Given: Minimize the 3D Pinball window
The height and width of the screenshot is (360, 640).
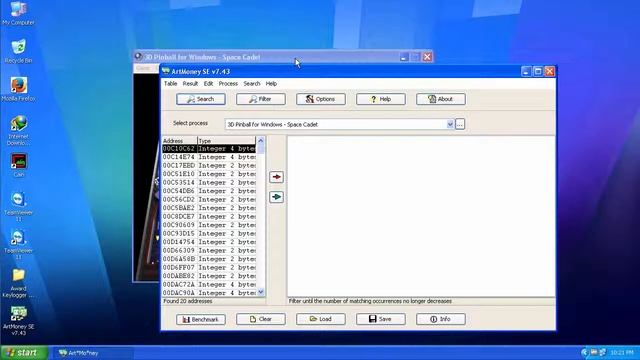Looking at the screenshot, I should pyautogui.click(x=404, y=57).
